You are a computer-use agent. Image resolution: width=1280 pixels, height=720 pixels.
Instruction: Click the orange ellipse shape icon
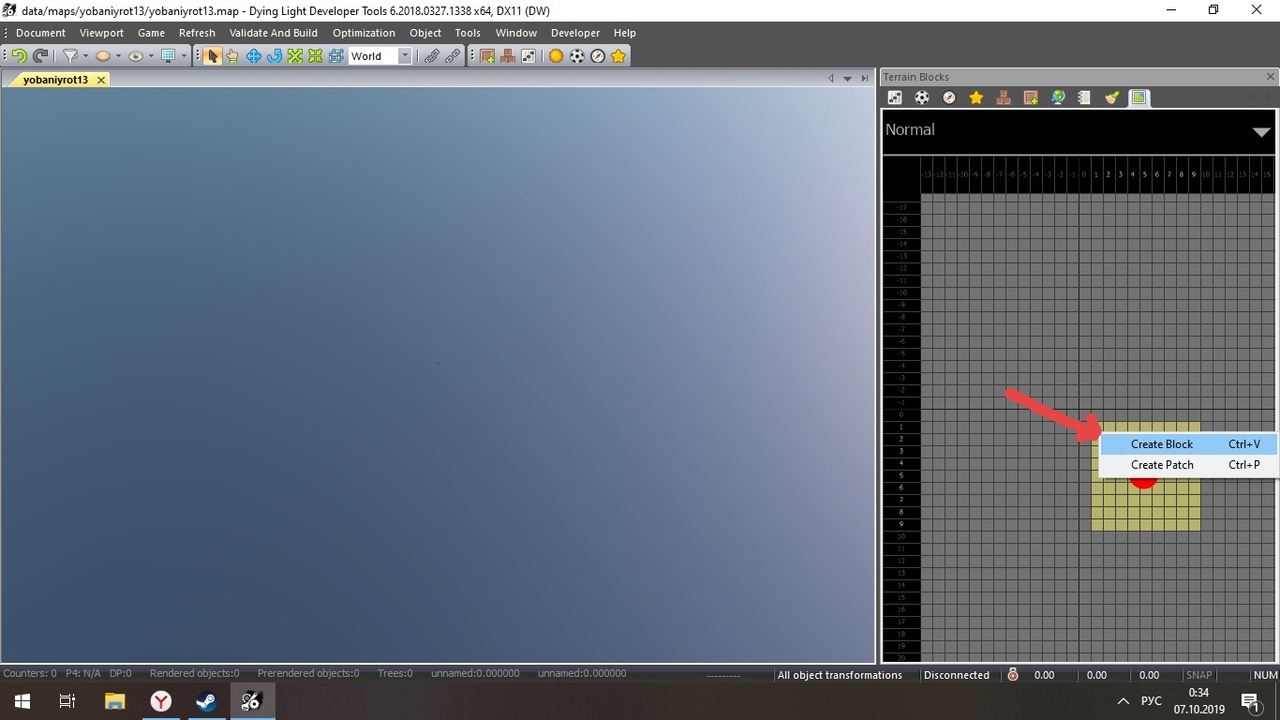[102, 57]
